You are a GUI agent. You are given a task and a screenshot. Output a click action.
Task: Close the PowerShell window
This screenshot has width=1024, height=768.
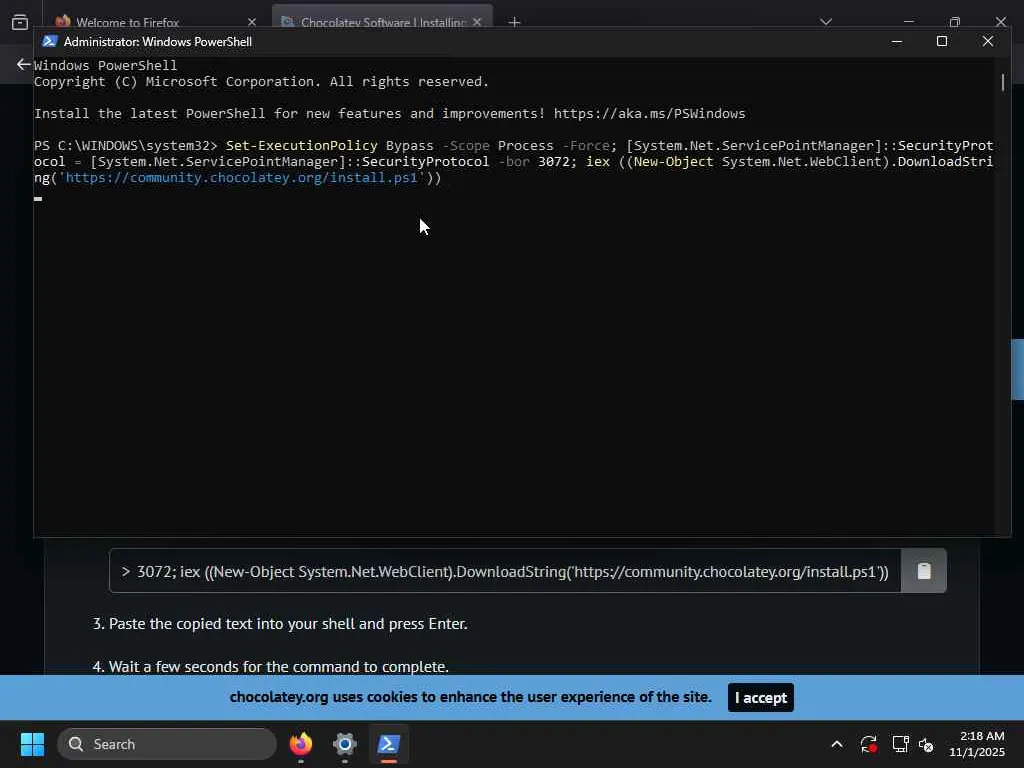point(987,42)
